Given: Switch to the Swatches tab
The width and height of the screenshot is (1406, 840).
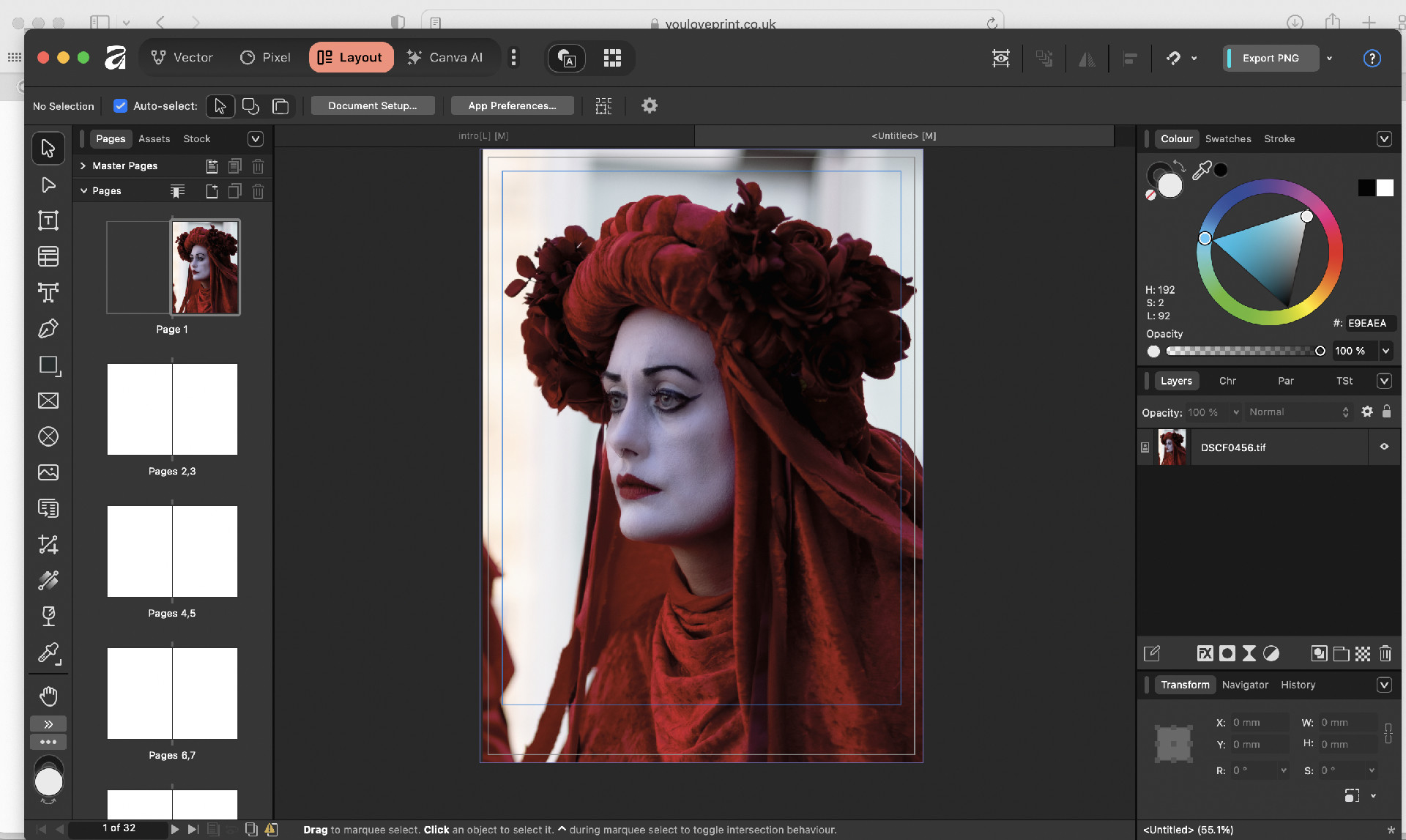Looking at the screenshot, I should click(x=1227, y=138).
